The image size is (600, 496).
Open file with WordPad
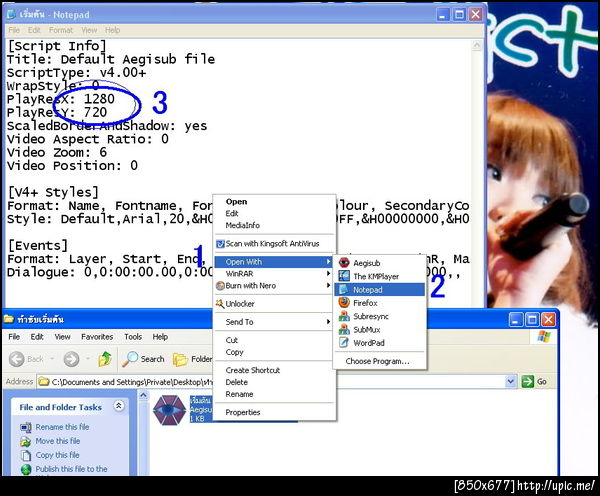[380, 343]
